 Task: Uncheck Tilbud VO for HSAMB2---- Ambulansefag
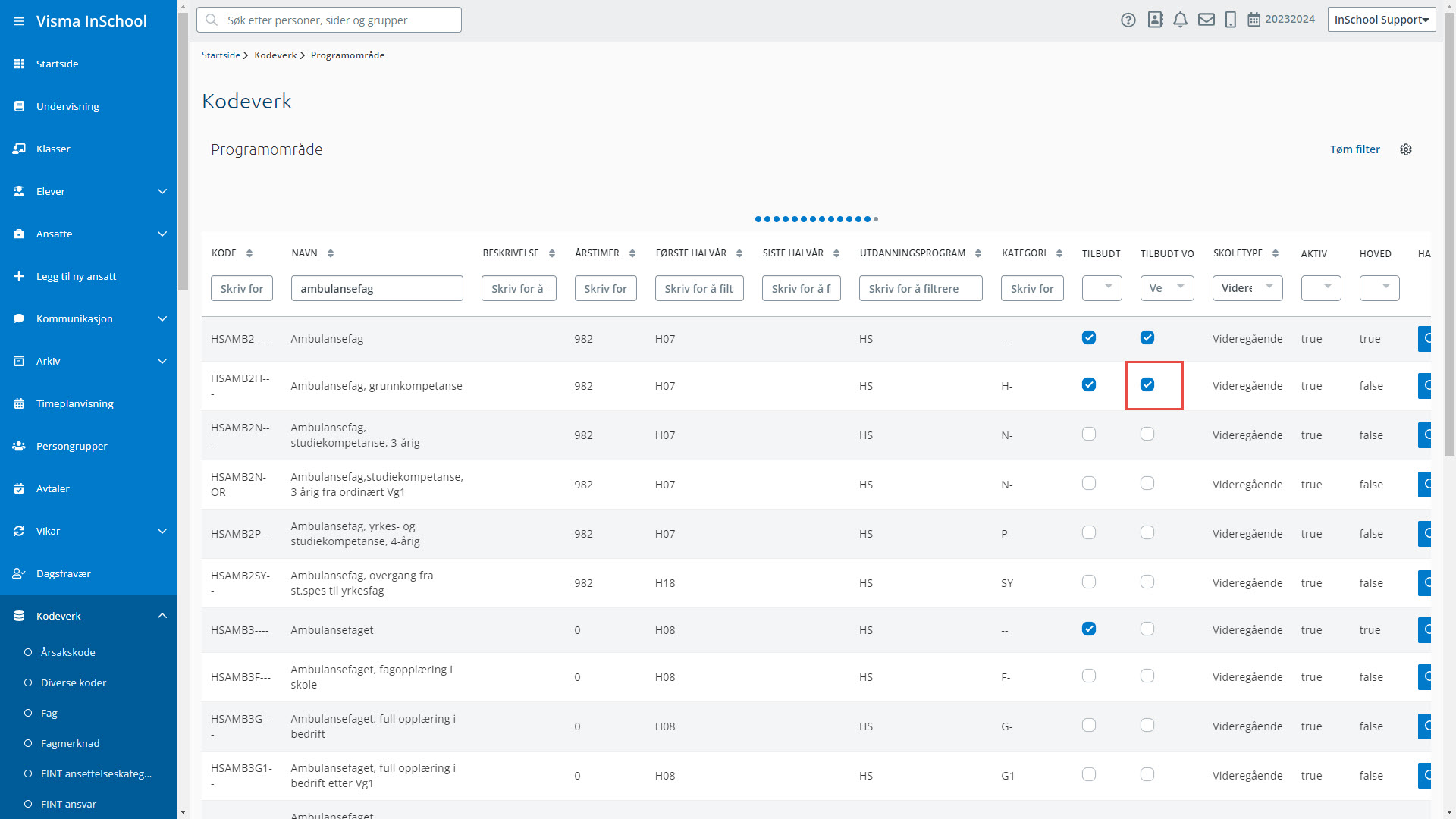(x=1147, y=337)
